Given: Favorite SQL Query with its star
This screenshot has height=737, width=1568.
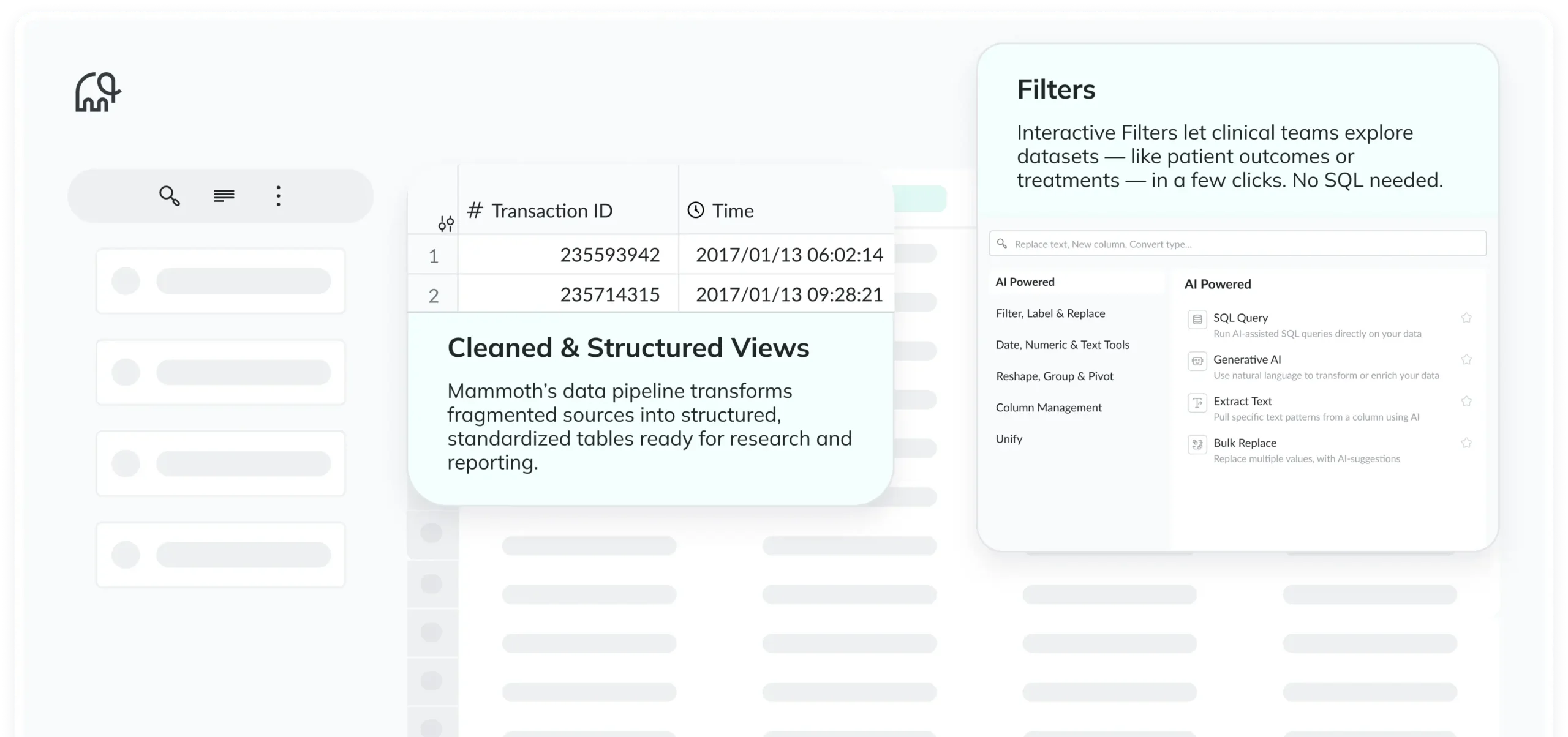Looking at the screenshot, I should tap(1466, 318).
